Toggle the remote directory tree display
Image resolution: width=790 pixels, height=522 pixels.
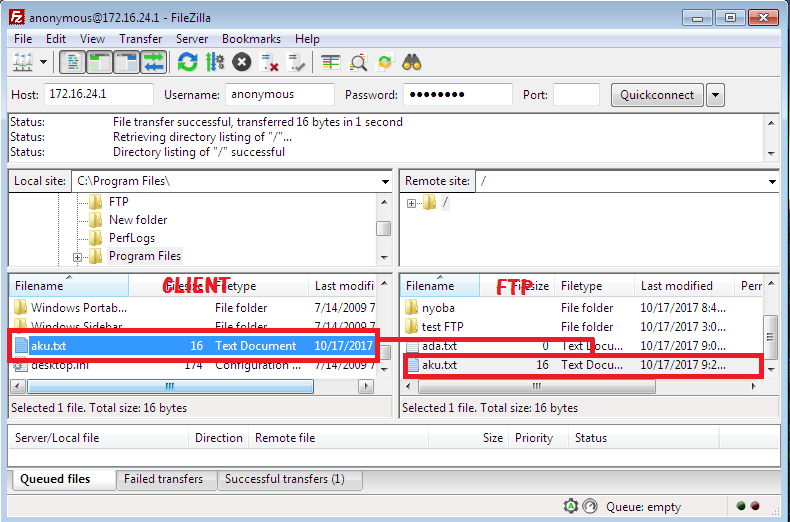[x=126, y=62]
